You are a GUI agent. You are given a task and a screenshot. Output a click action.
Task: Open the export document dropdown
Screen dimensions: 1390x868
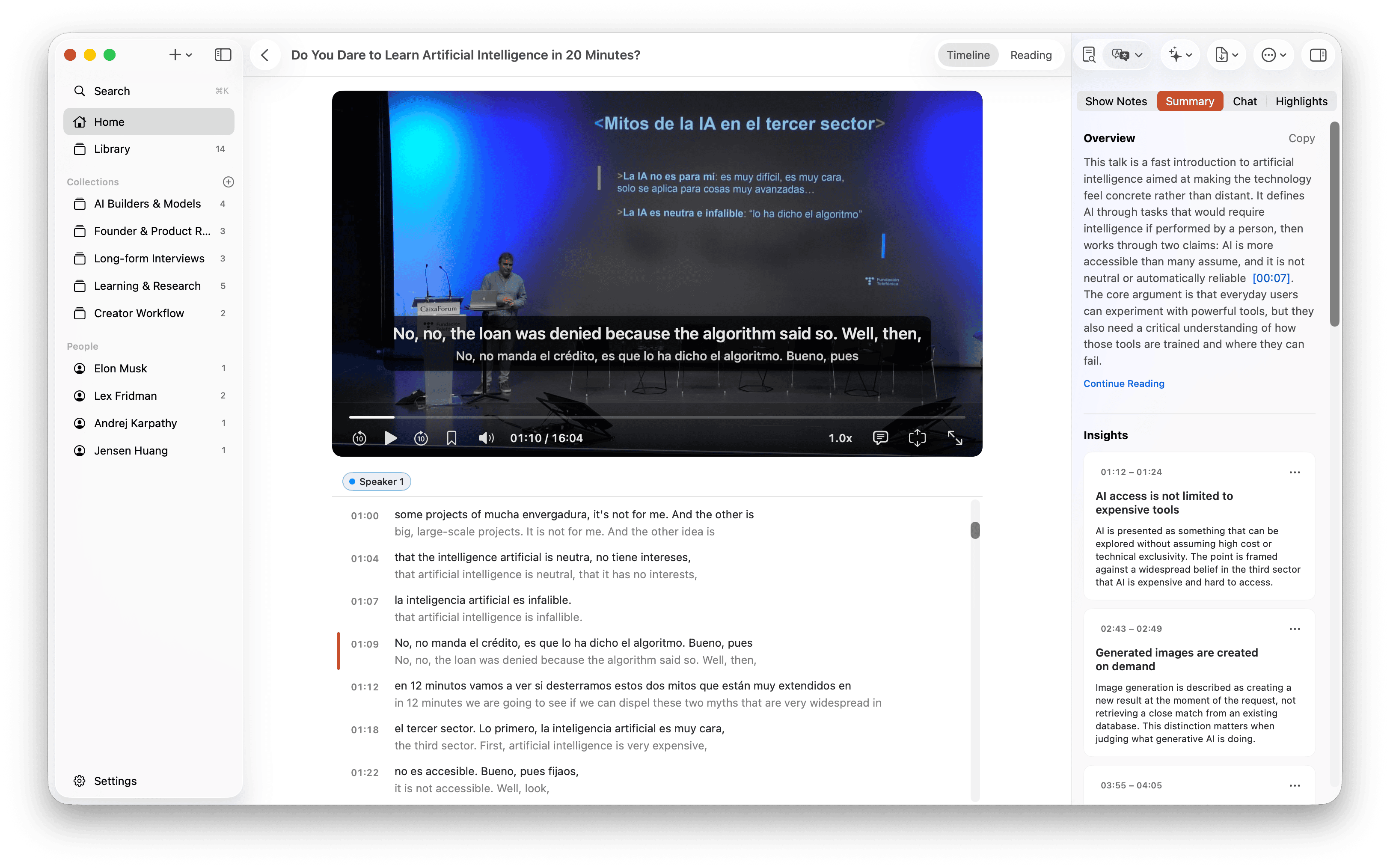tap(1227, 55)
